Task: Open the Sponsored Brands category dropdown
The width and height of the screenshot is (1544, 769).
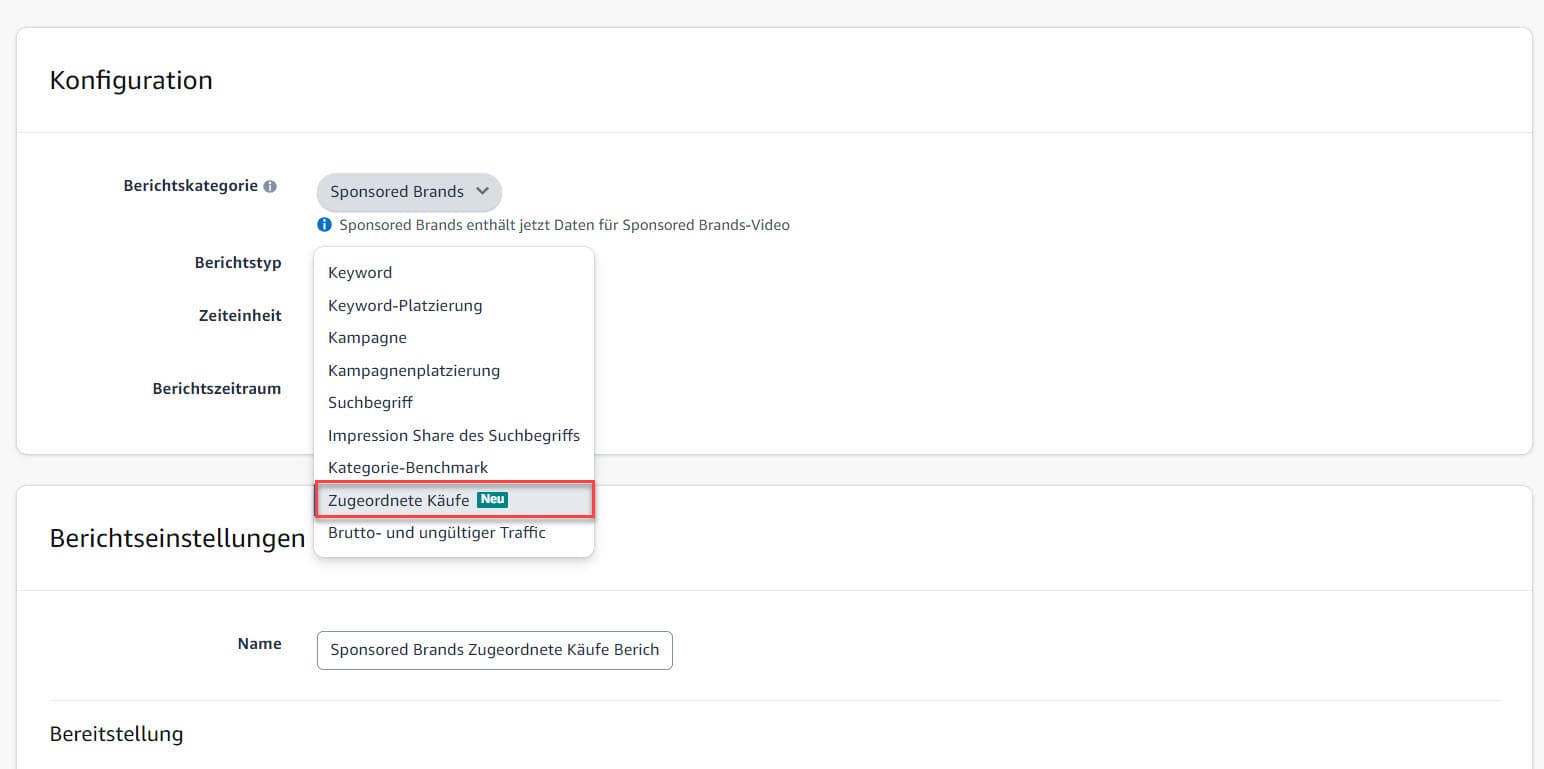Action: [409, 191]
